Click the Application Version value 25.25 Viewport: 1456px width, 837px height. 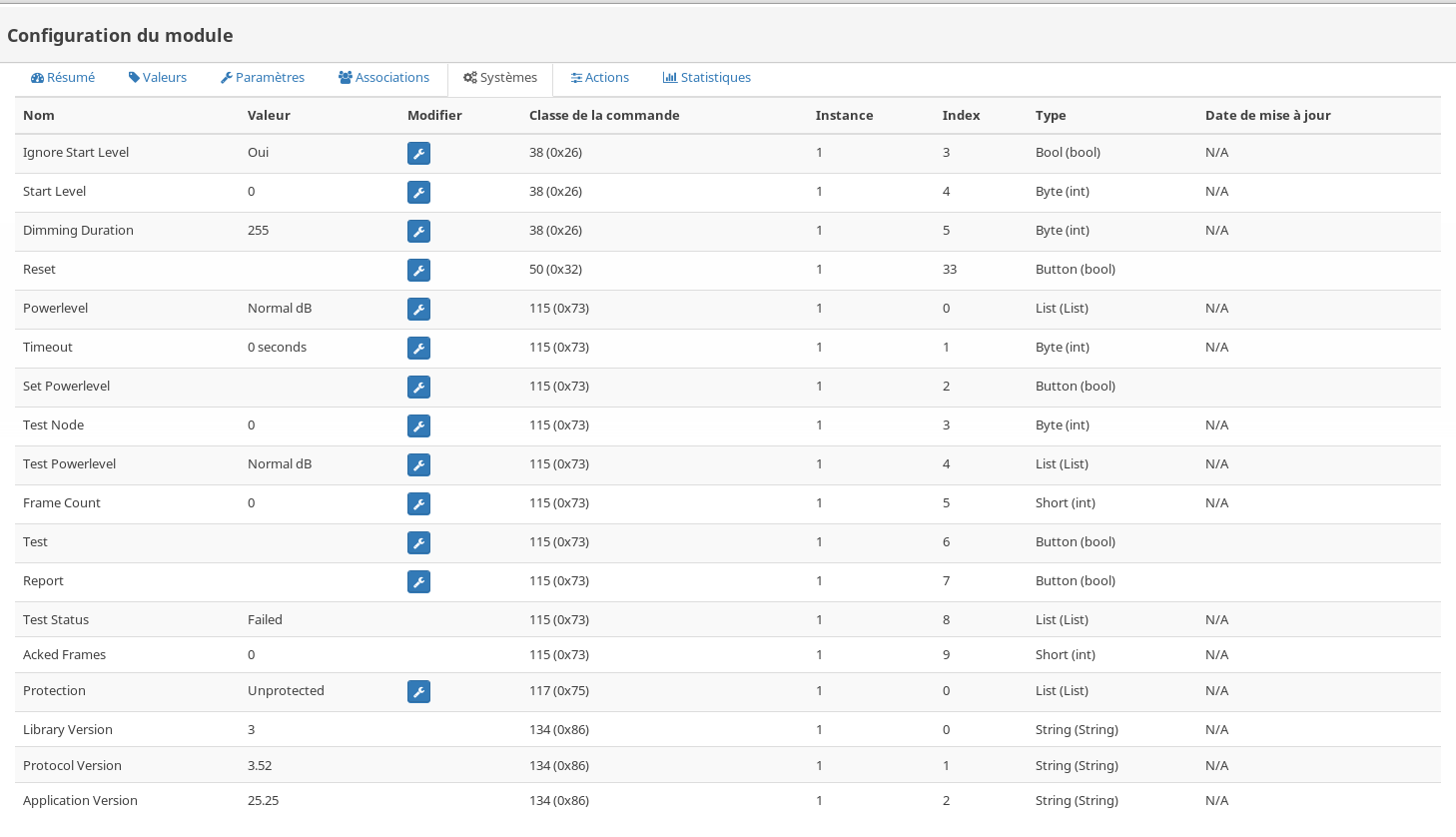264,801
